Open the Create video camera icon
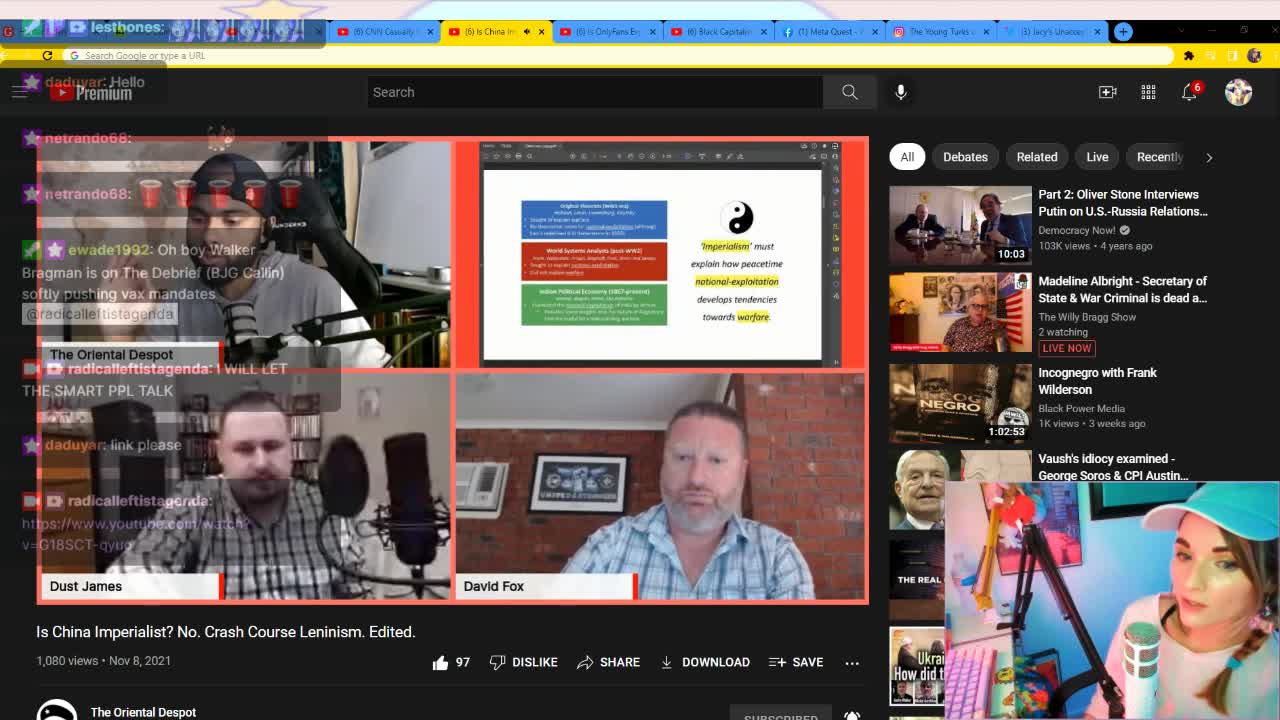The height and width of the screenshot is (720, 1280). coord(1107,92)
